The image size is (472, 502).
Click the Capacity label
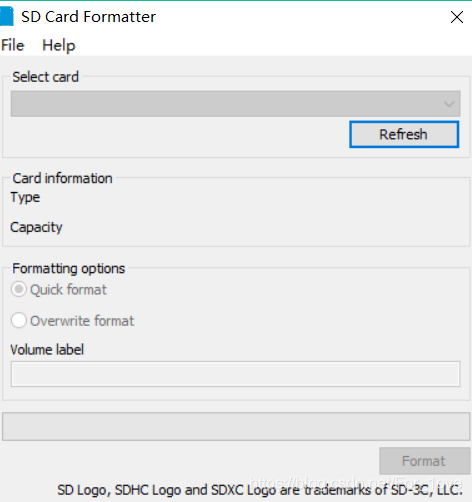pyautogui.click(x=36, y=227)
